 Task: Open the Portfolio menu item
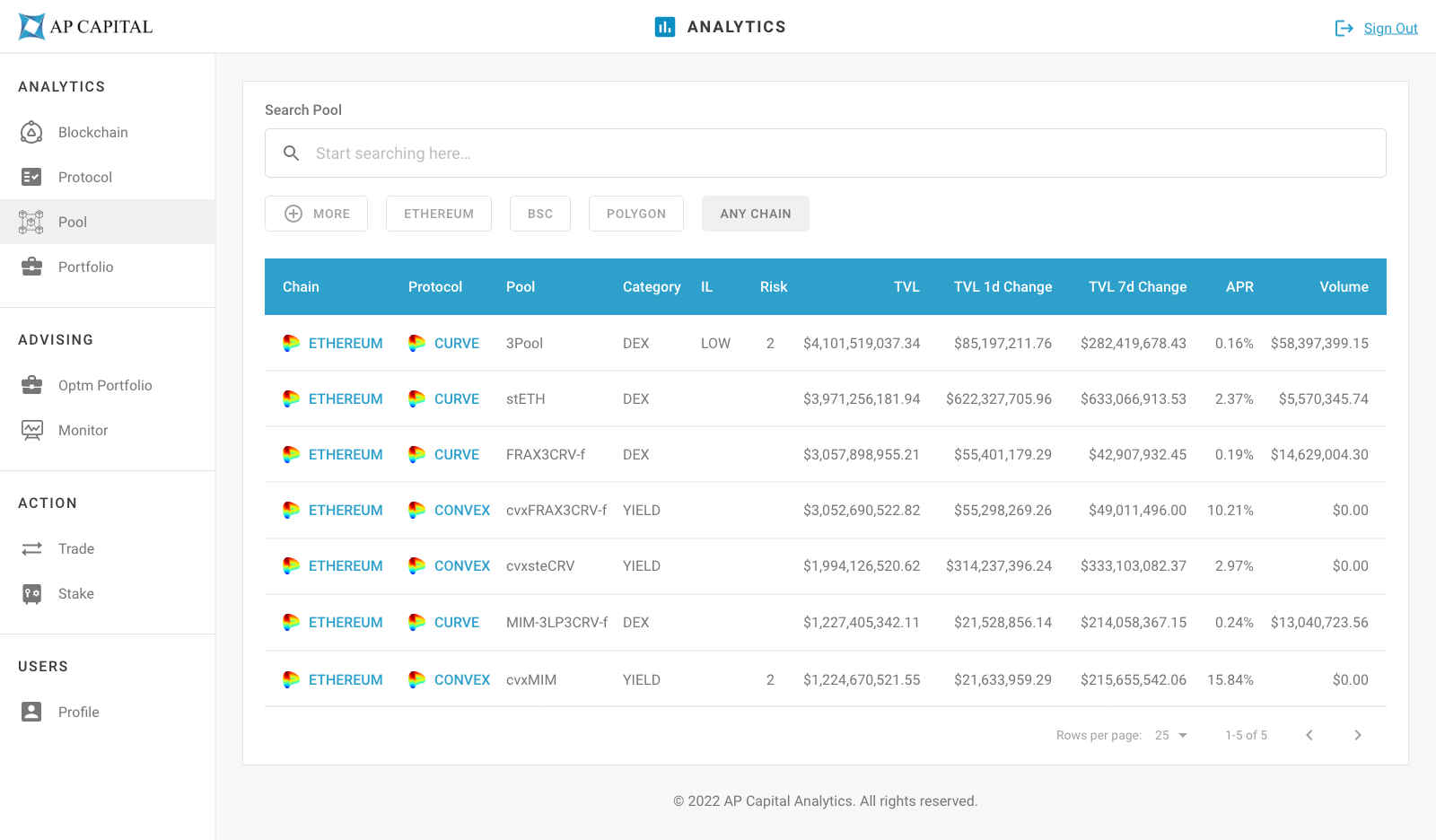(x=86, y=267)
